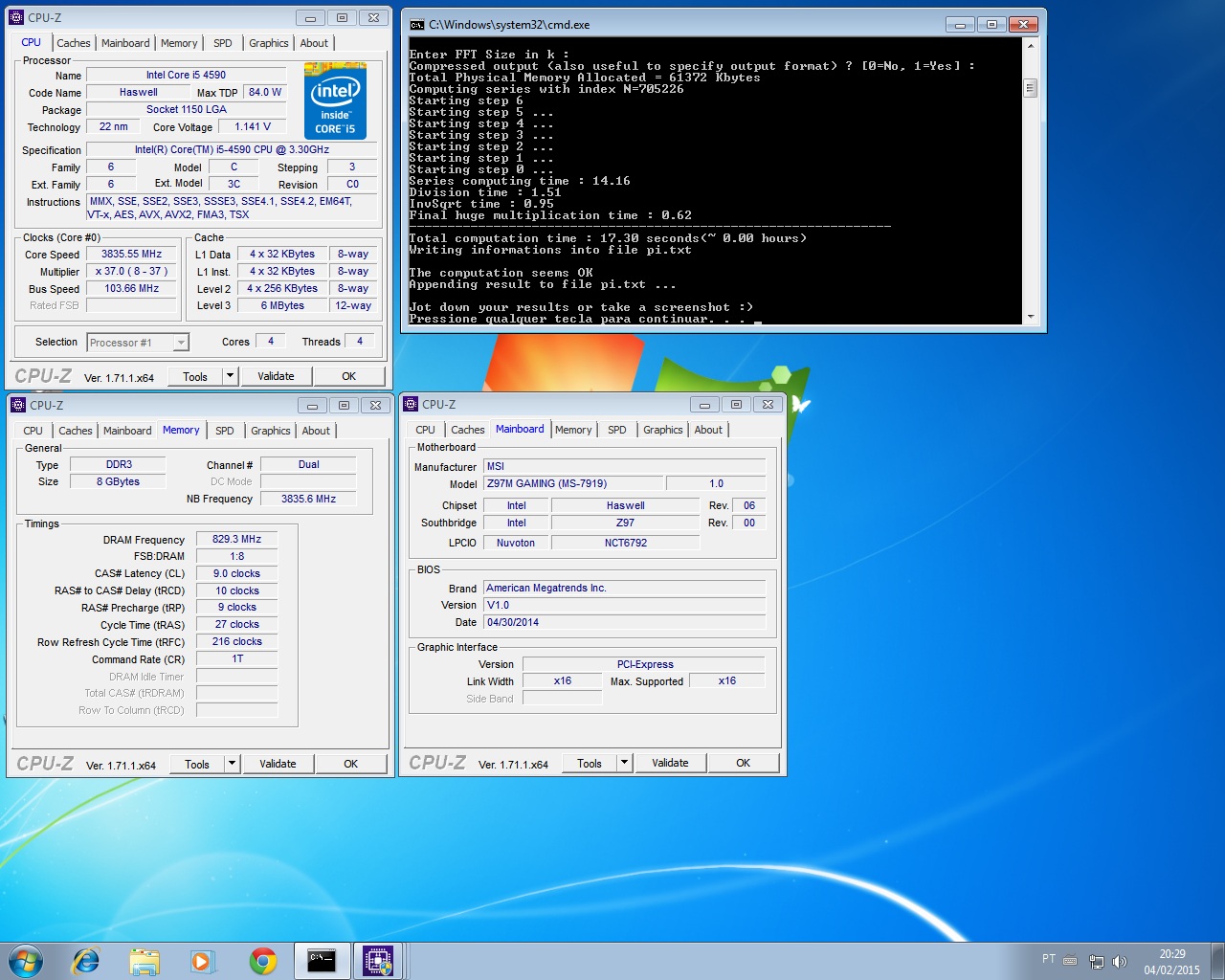Open Tools dropdown arrow in Mainboard window
Image resolution: width=1225 pixels, height=980 pixels.
click(x=624, y=763)
